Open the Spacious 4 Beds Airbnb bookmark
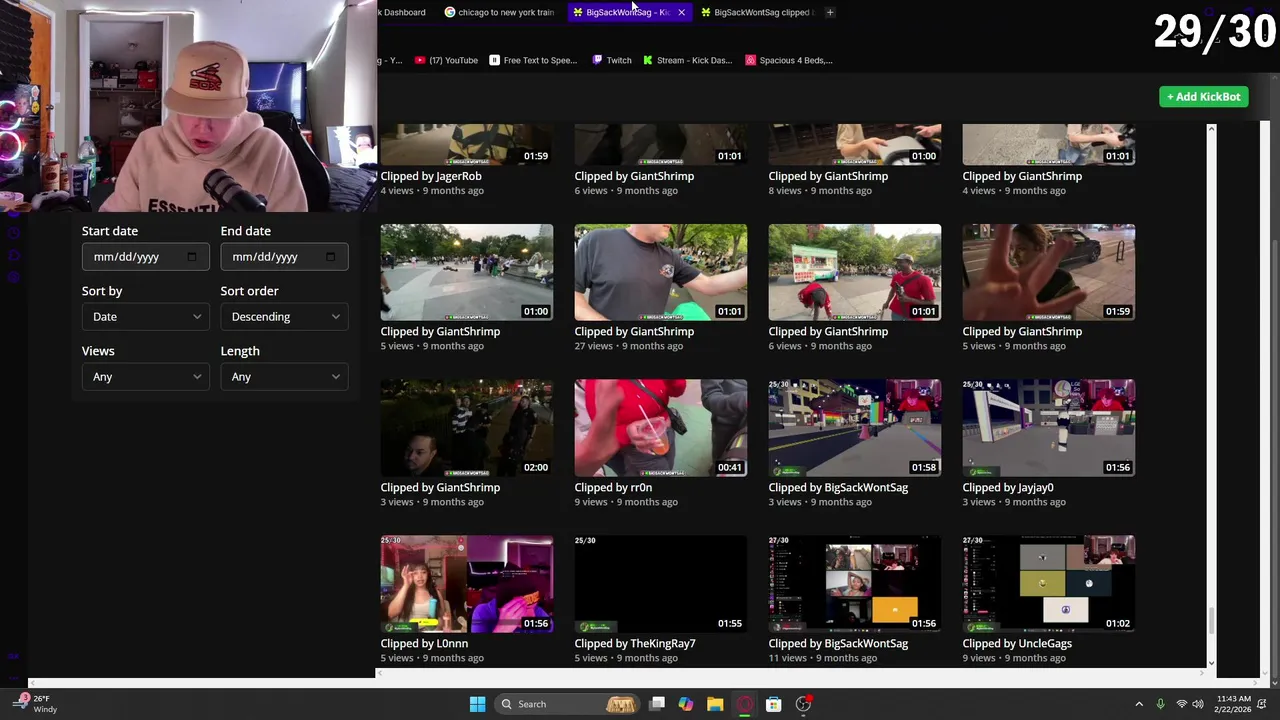This screenshot has width=1280, height=720. [788, 60]
